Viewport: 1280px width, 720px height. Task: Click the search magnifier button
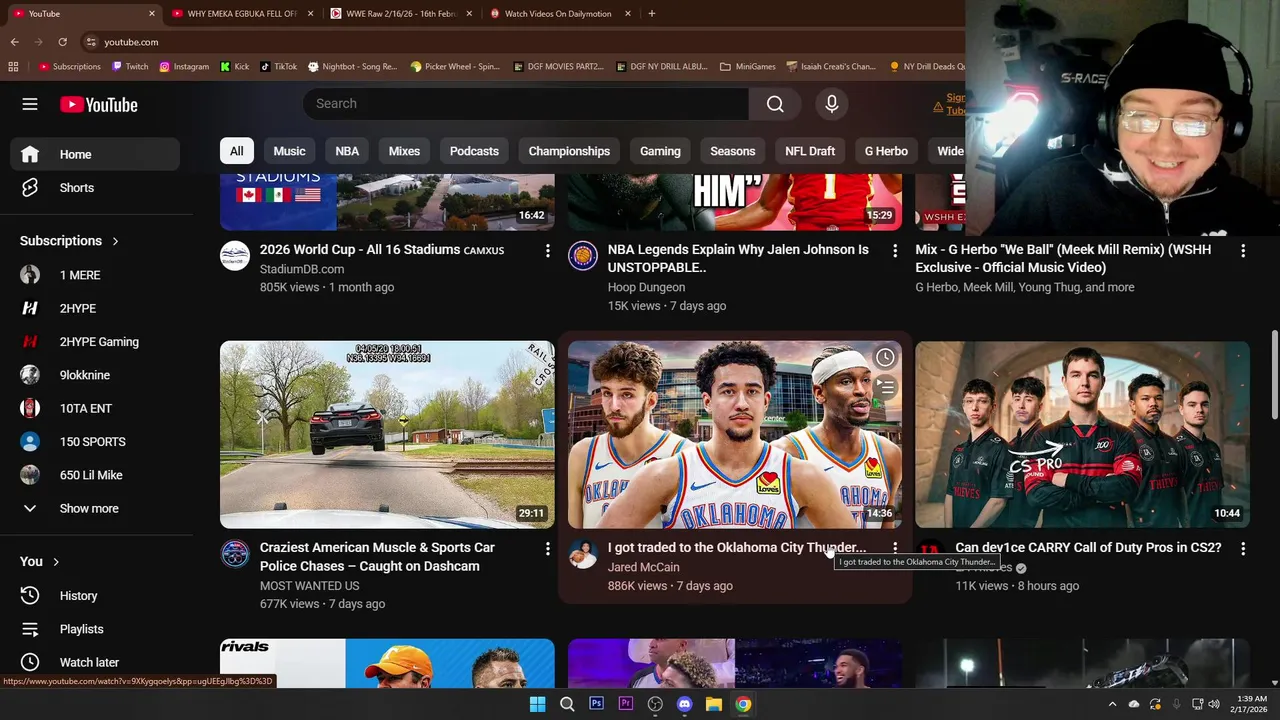tap(775, 104)
